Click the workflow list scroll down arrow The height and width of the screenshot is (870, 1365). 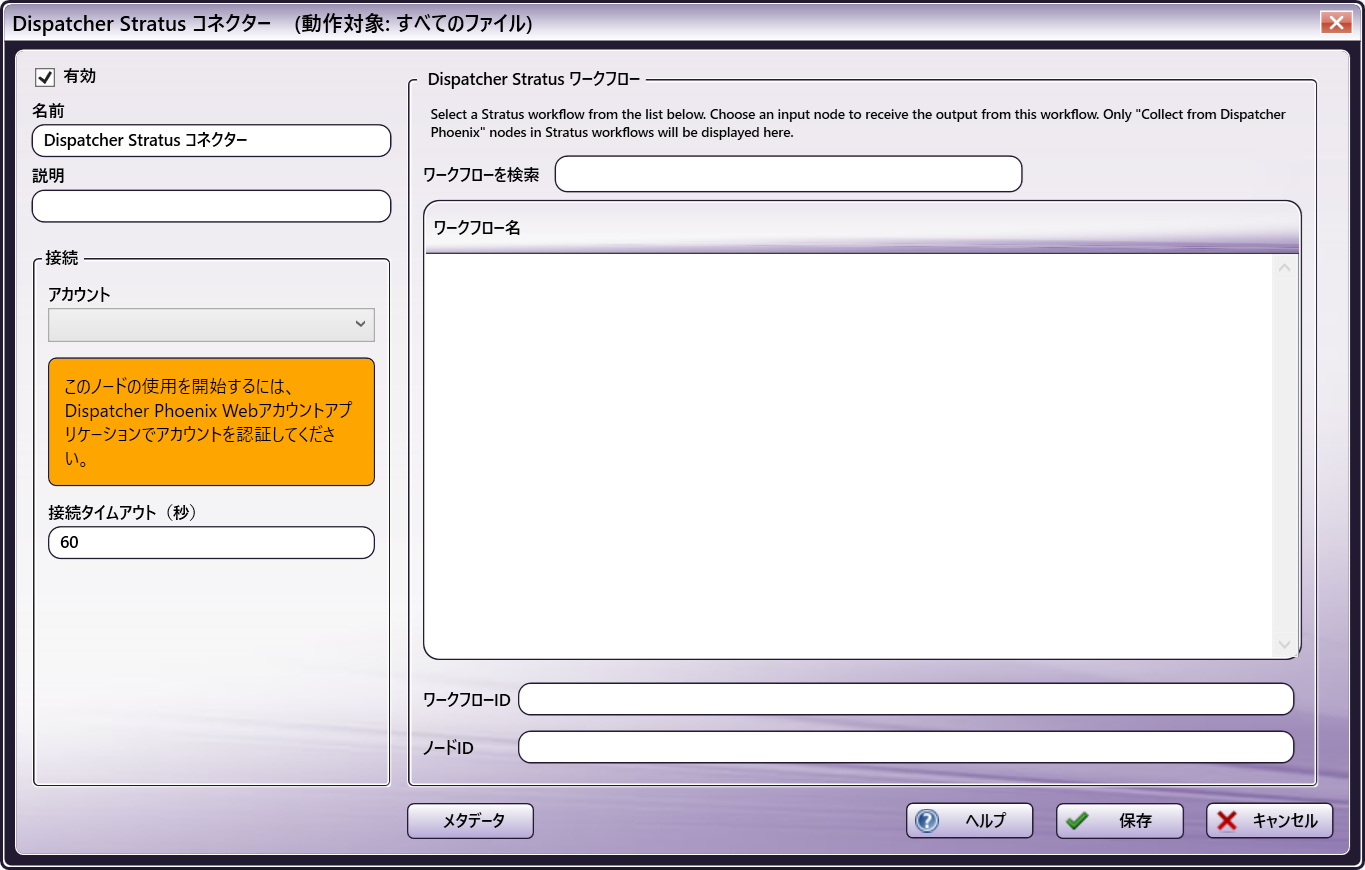tap(1284, 645)
